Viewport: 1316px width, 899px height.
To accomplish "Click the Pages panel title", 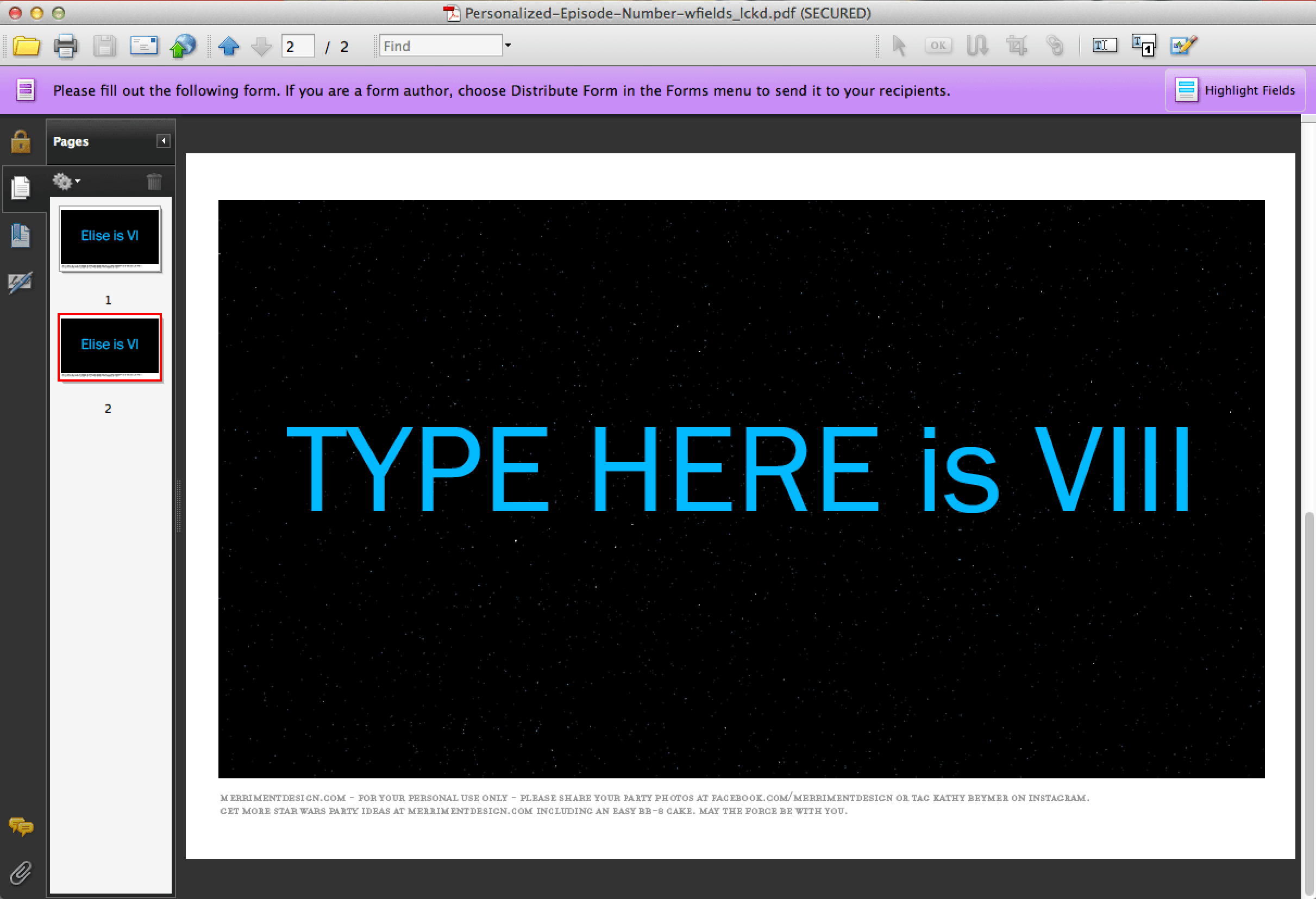I will [x=71, y=141].
